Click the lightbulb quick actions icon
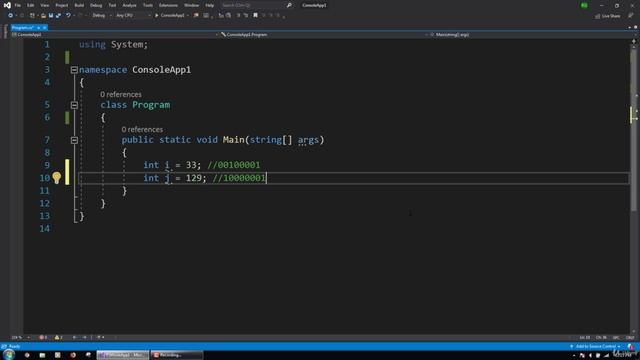The height and width of the screenshot is (360, 640). coord(57,178)
